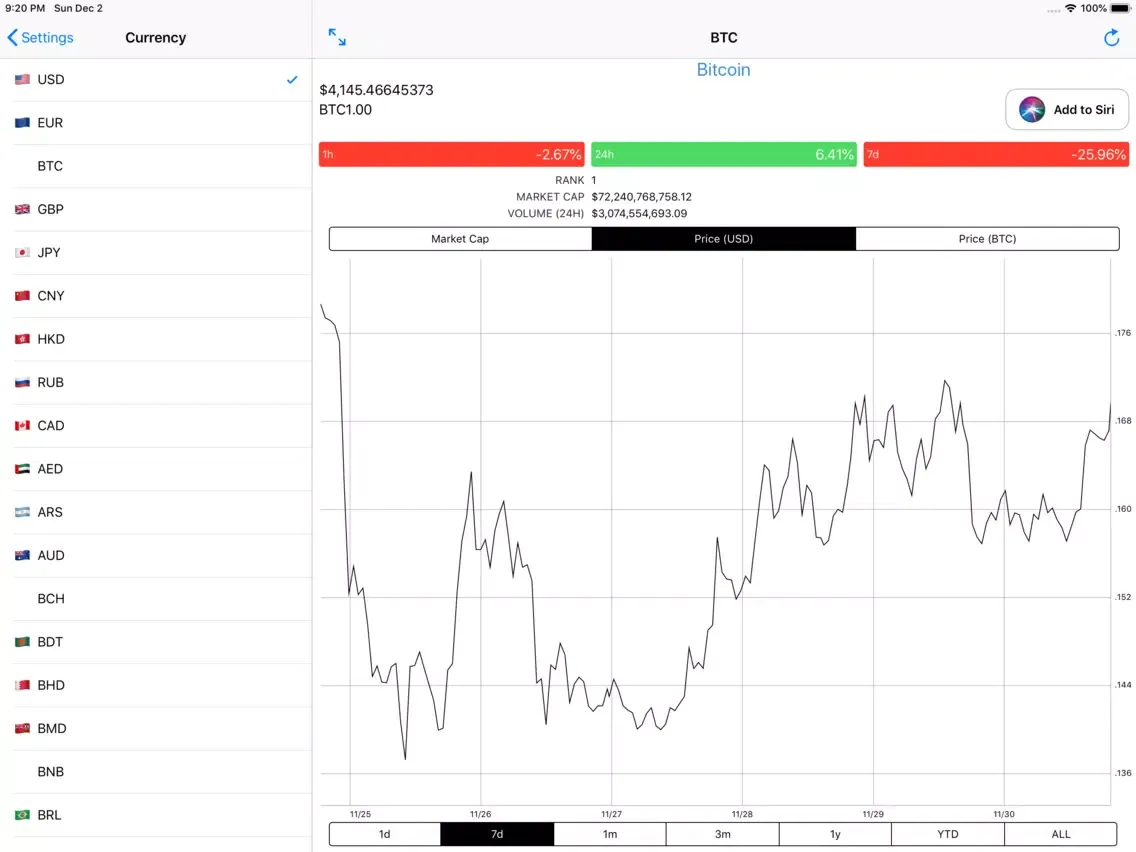Set chart range to 1m

(610, 834)
